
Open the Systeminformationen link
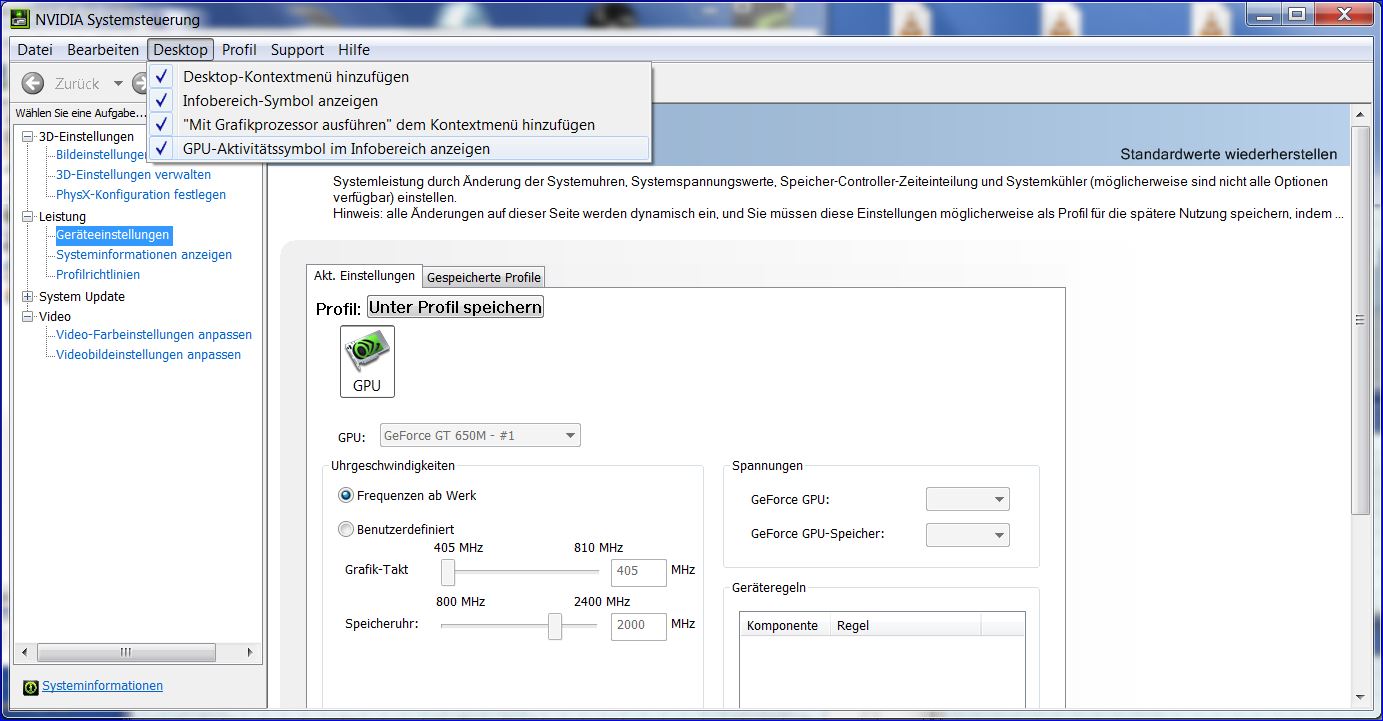(x=102, y=686)
